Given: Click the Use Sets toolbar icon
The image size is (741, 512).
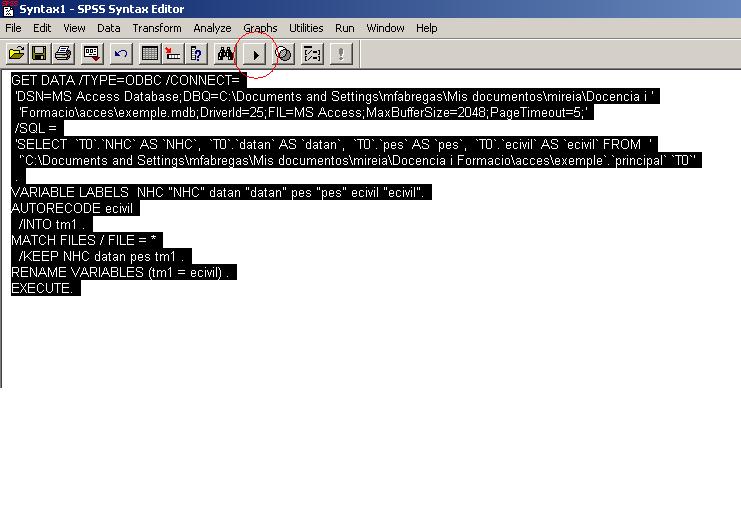Looking at the screenshot, I should (x=312, y=53).
